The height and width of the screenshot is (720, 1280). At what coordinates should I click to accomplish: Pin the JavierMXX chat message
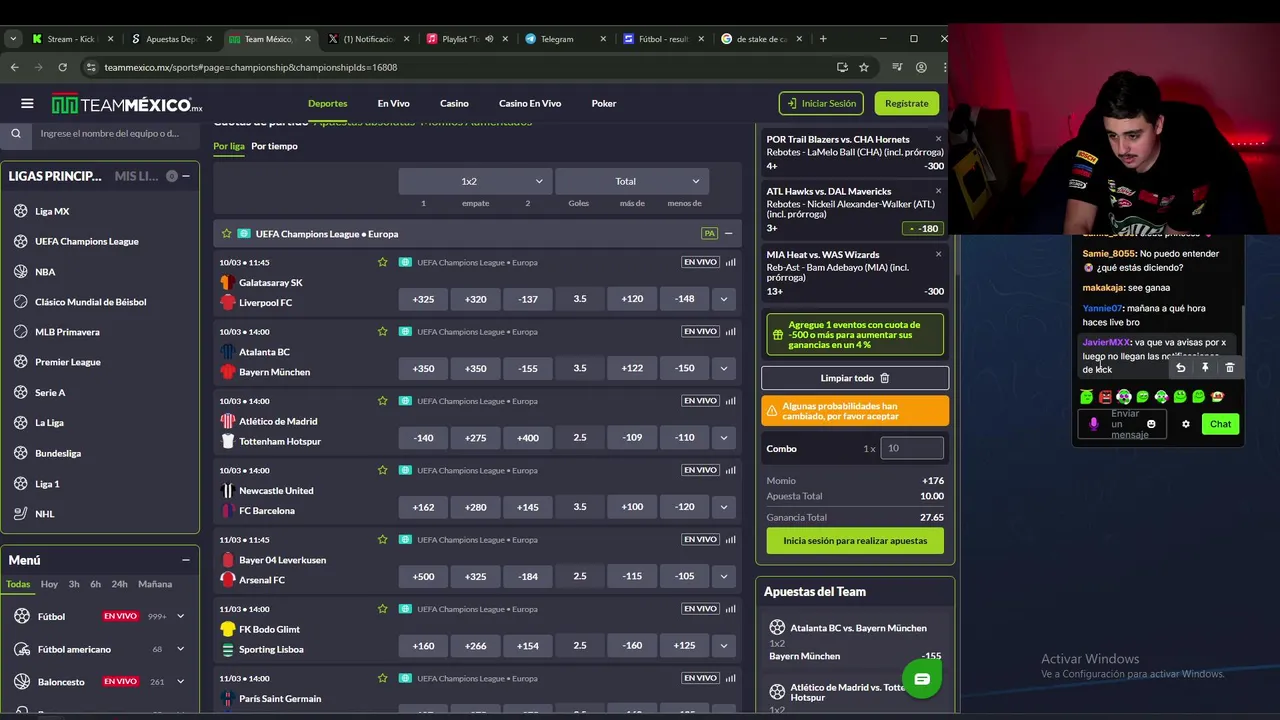(1205, 368)
